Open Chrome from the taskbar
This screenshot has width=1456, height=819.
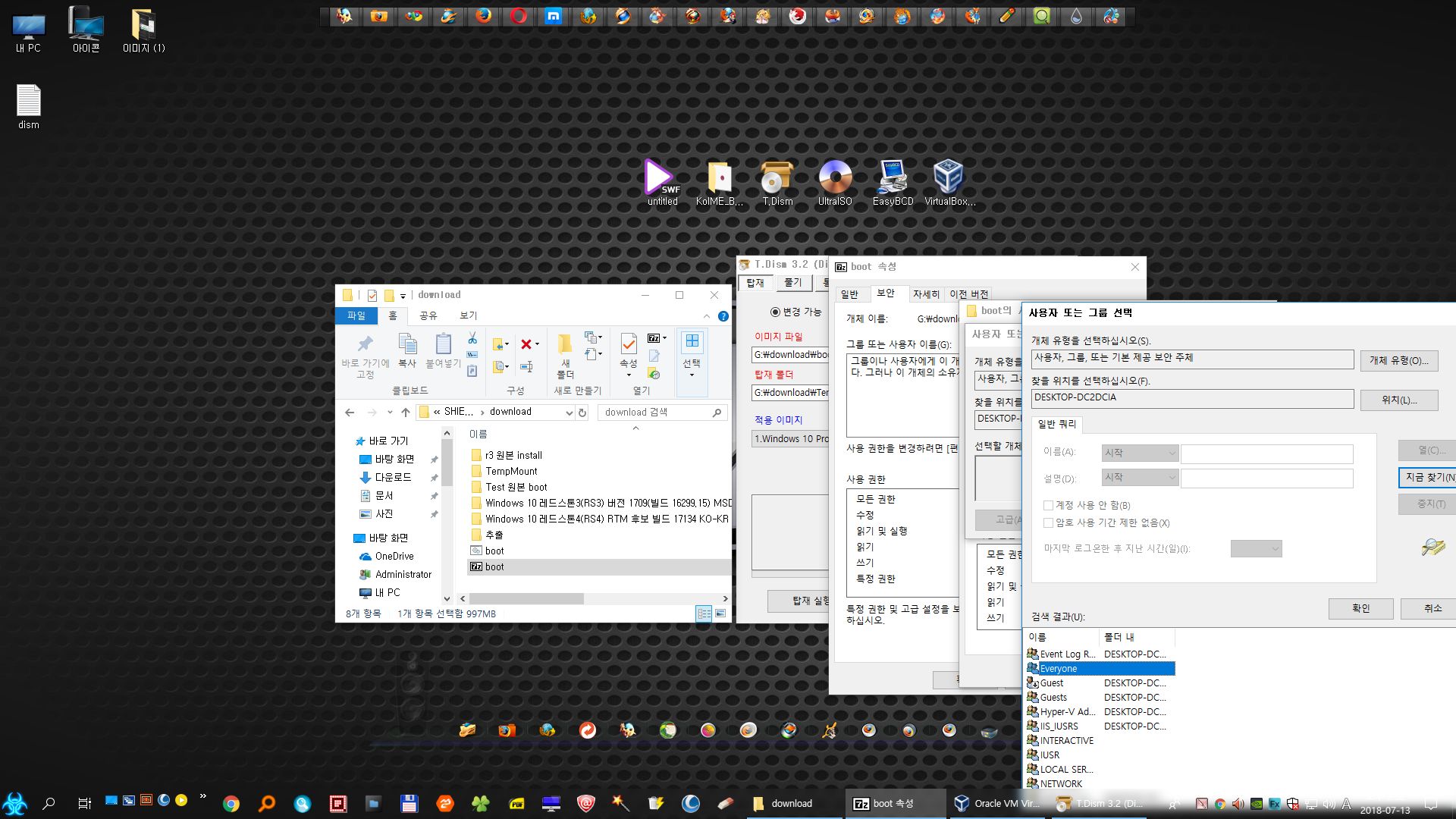pyautogui.click(x=231, y=803)
